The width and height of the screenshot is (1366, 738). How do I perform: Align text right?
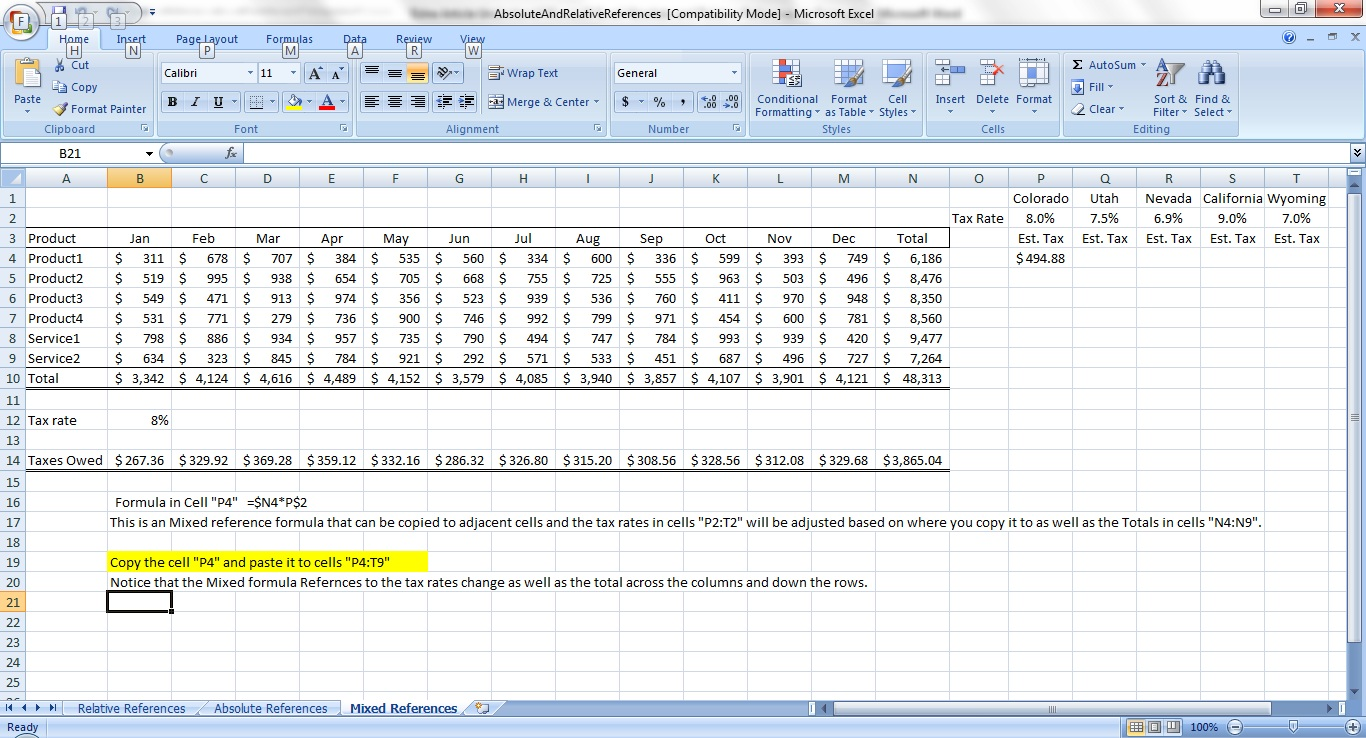pyautogui.click(x=418, y=102)
